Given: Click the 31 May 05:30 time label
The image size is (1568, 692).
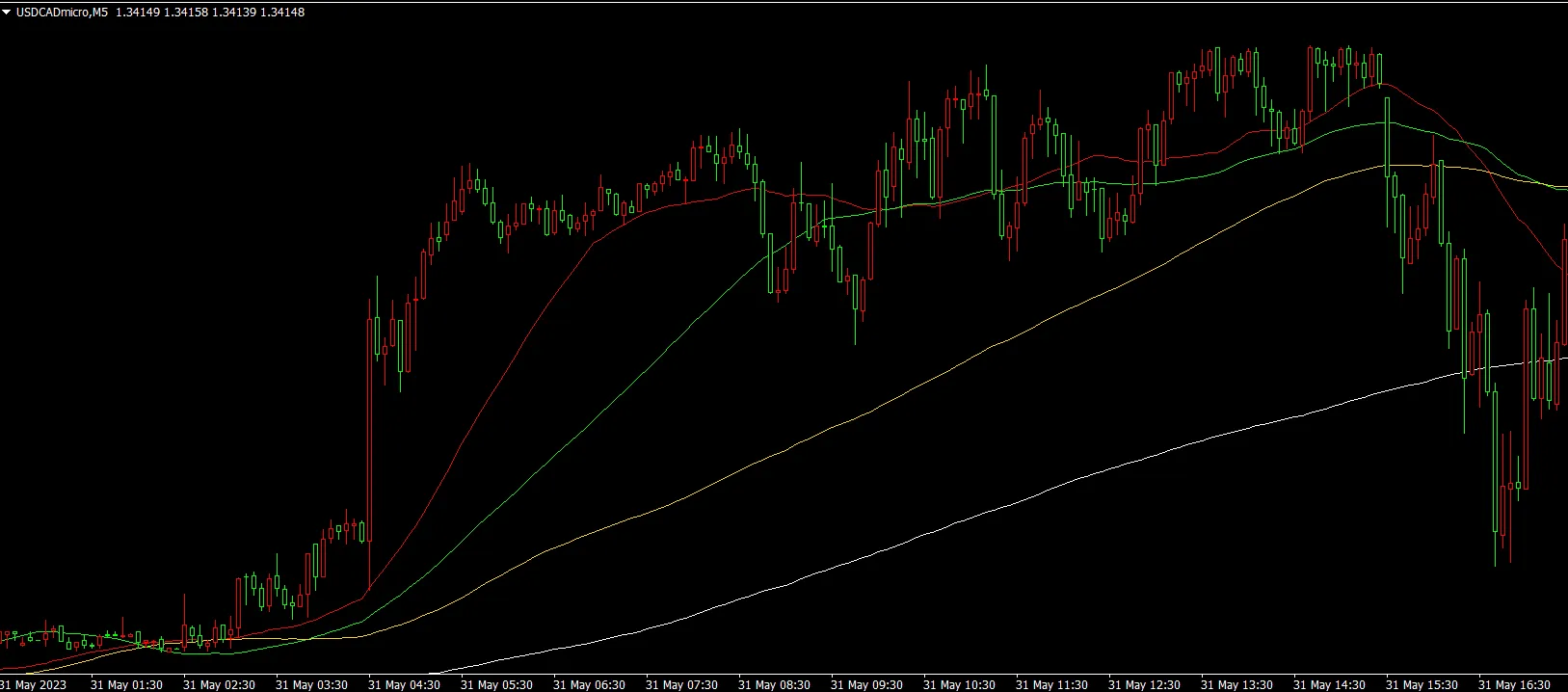Looking at the screenshot, I should click(496, 684).
